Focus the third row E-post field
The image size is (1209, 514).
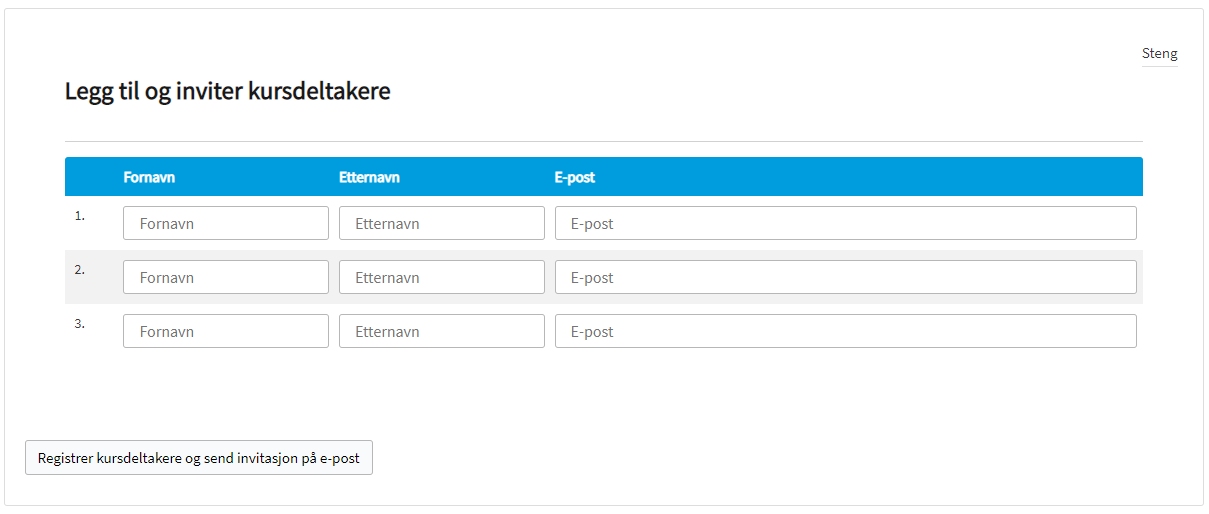(845, 331)
